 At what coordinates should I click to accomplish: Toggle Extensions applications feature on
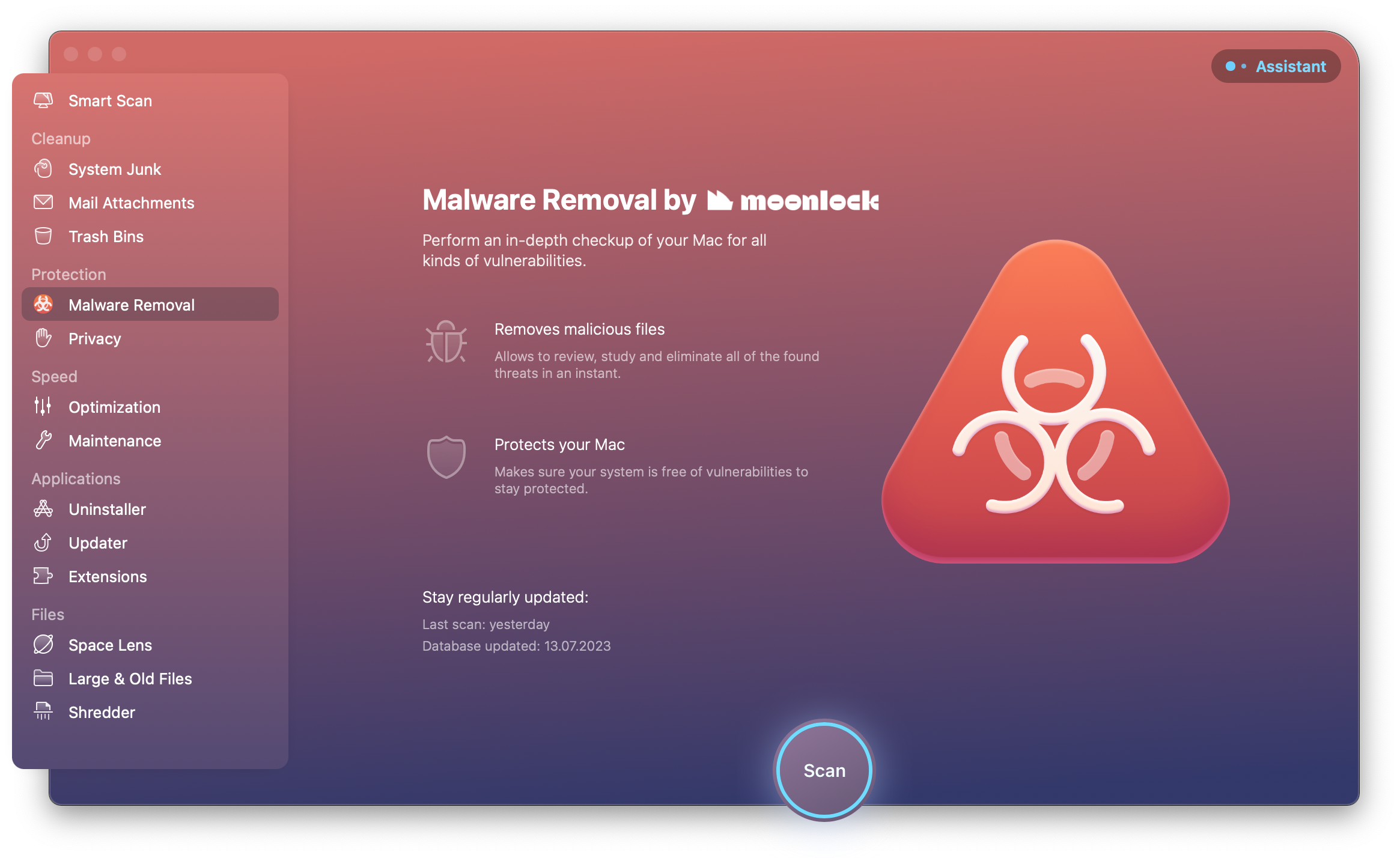(x=108, y=576)
